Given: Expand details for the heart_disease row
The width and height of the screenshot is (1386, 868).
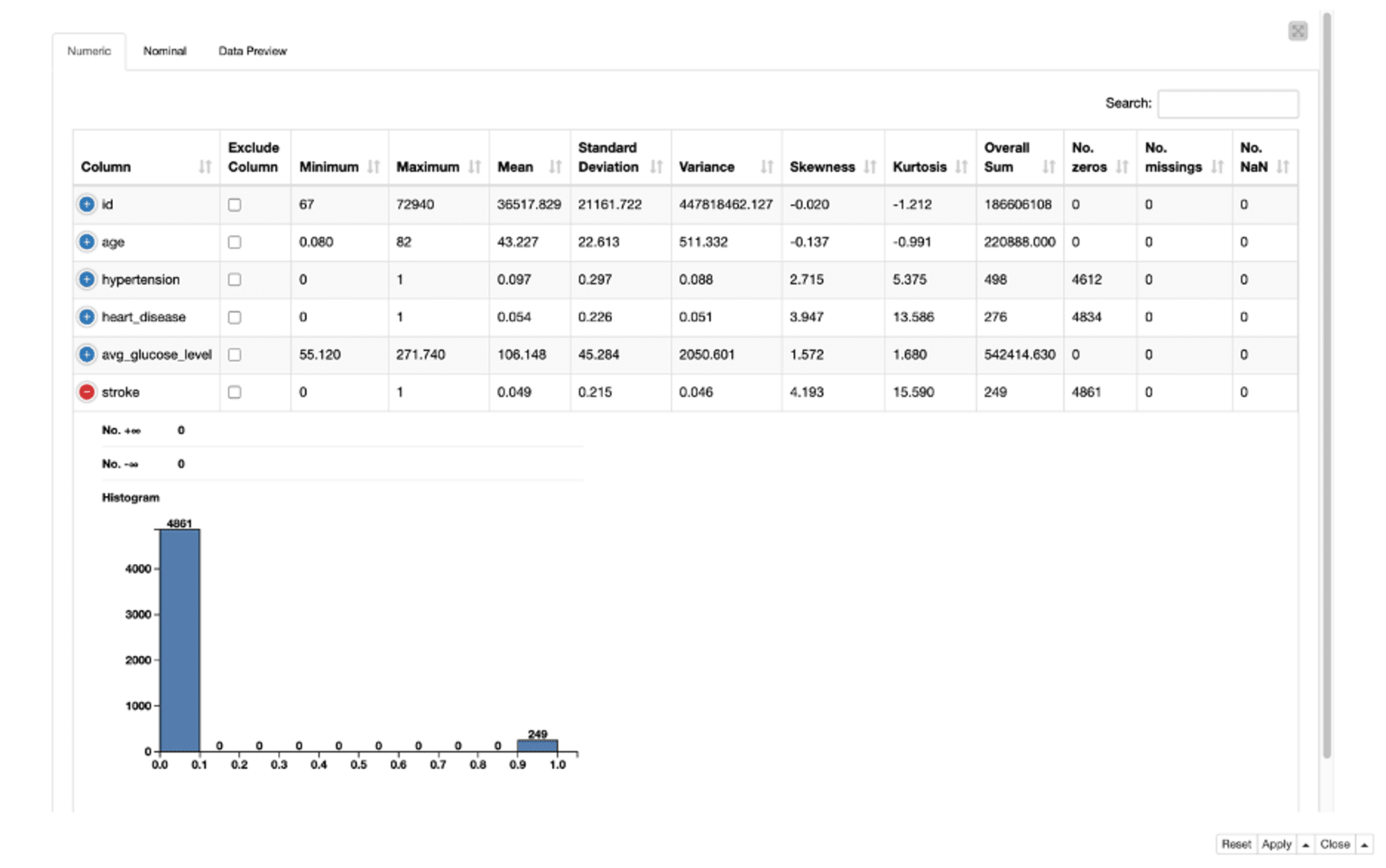Looking at the screenshot, I should coord(87,317).
